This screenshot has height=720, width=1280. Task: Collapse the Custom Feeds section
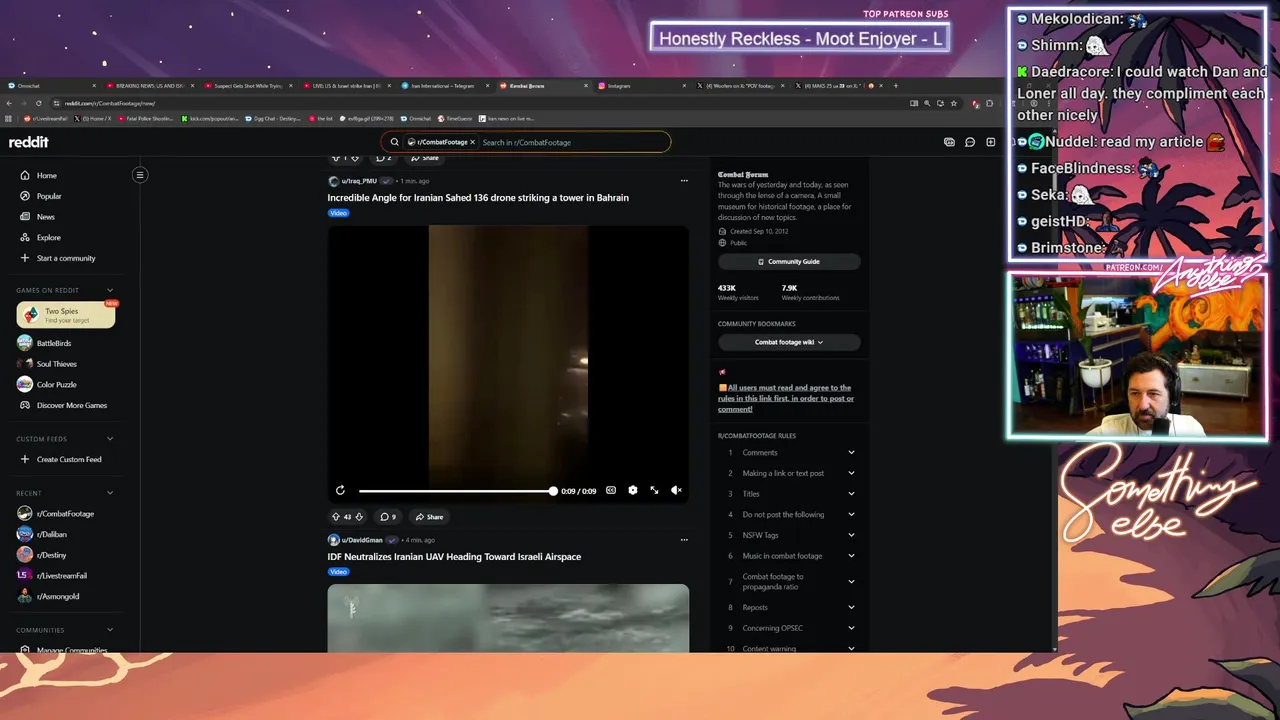(x=110, y=438)
